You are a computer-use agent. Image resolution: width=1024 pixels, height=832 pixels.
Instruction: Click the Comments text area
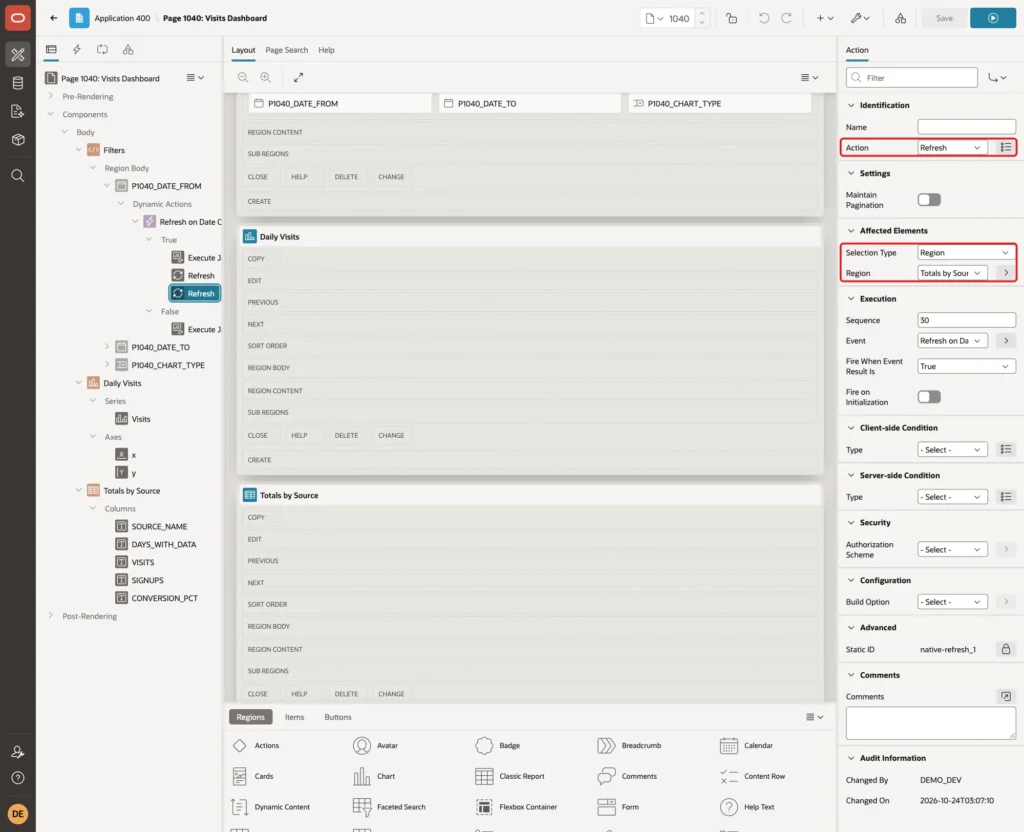pos(931,724)
